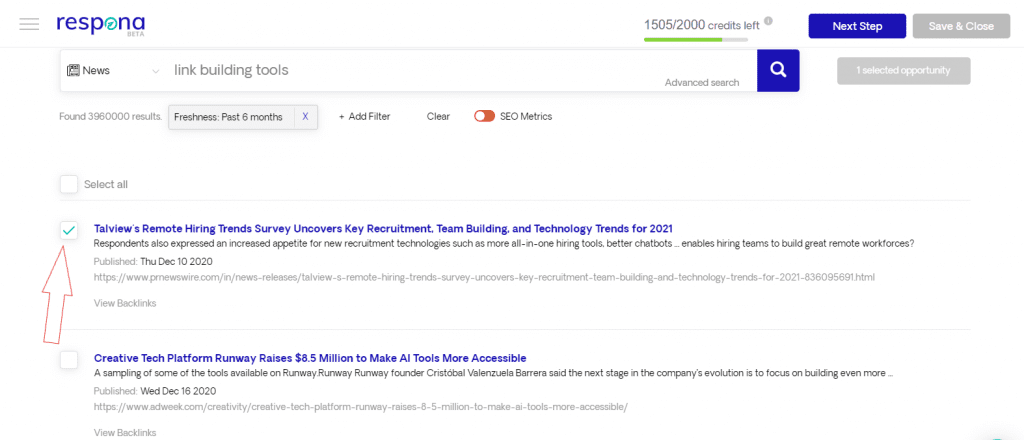Open Advanced search
The height and width of the screenshot is (440, 1024).
(x=702, y=83)
